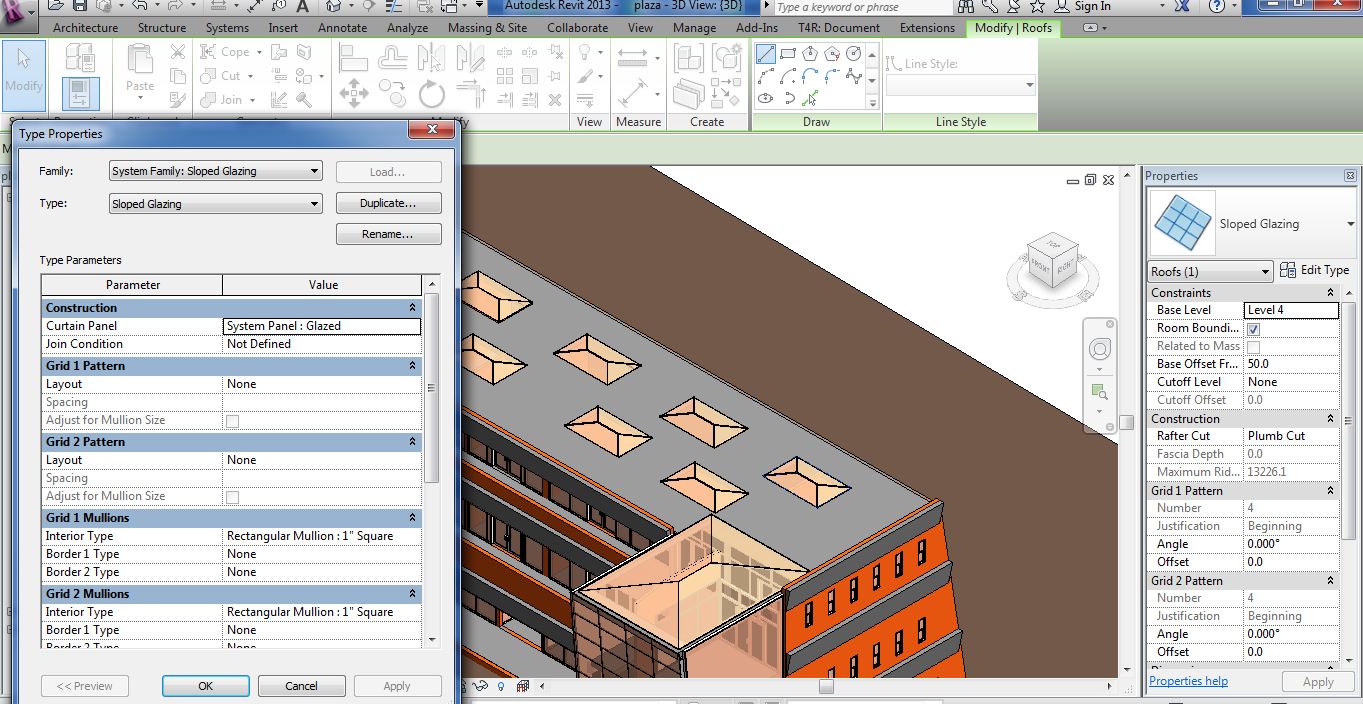Click the ViewCube in 3D view

1052,256
